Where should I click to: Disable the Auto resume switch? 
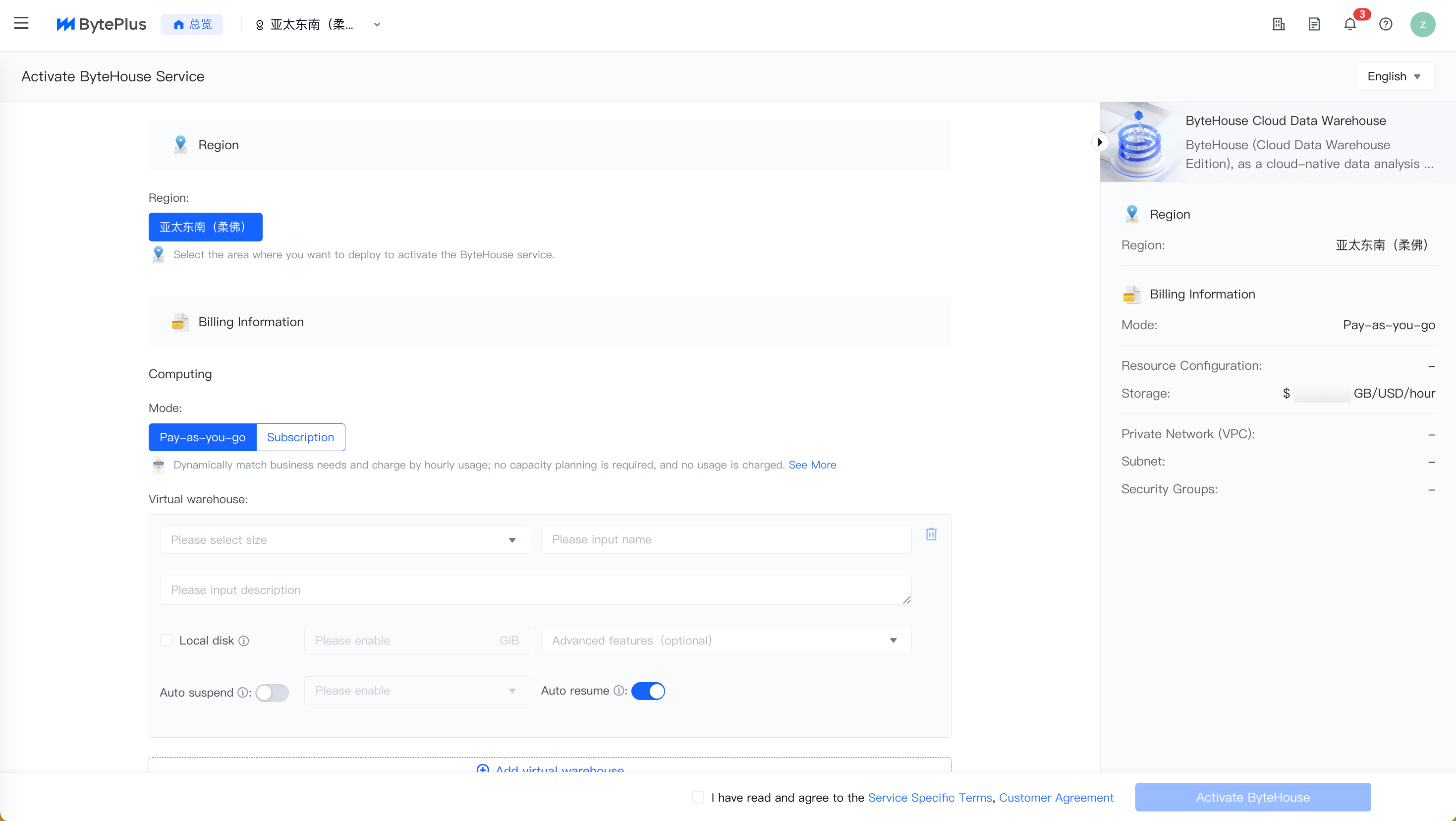tap(648, 691)
